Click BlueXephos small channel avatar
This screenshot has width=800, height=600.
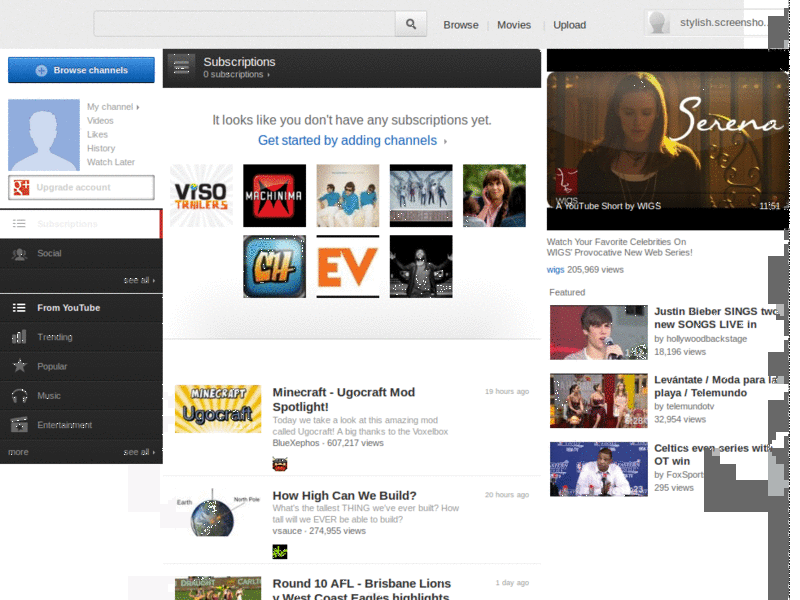[280, 464]
